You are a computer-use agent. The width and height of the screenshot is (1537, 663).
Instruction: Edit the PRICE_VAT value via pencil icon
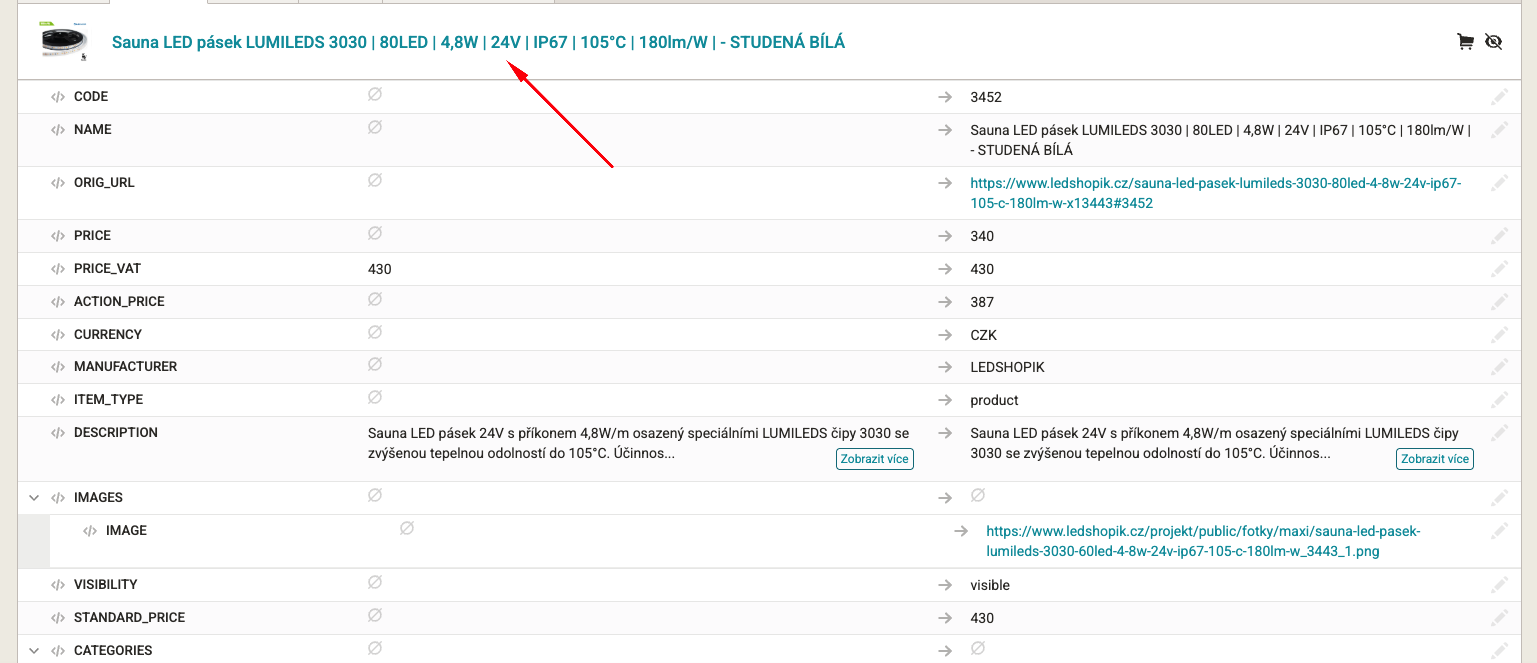(1499, 269)
